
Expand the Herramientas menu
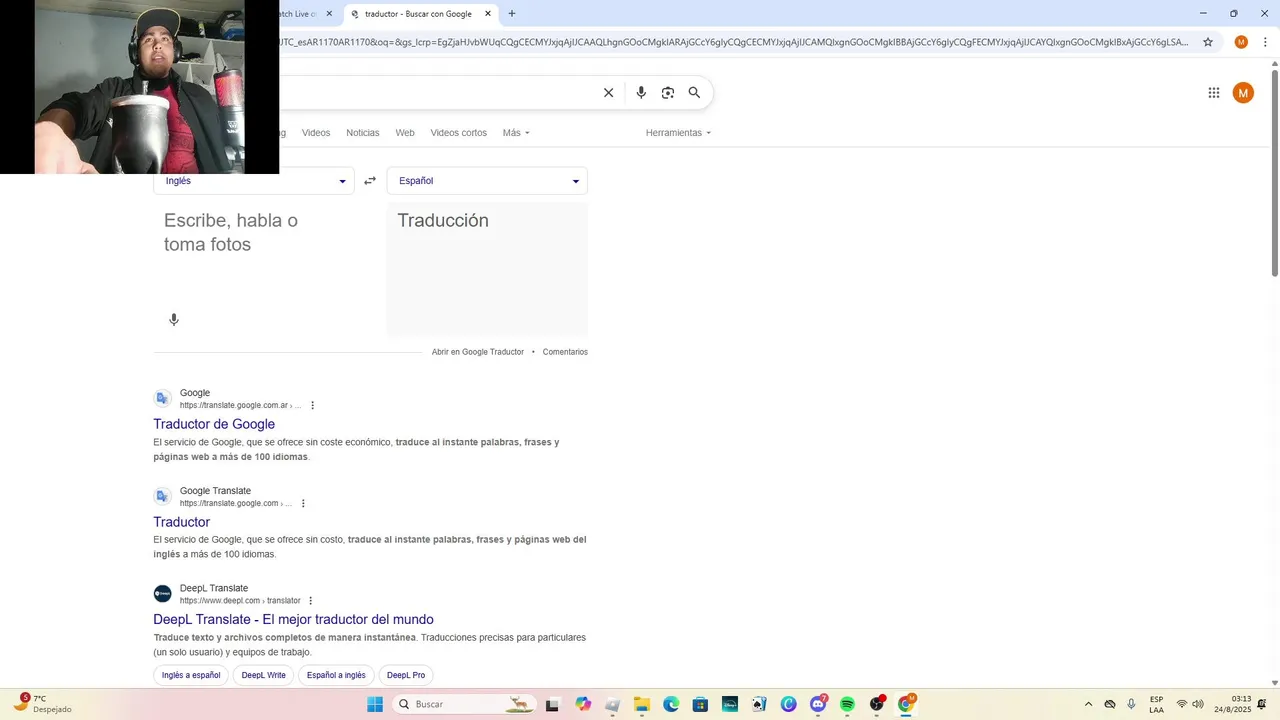678,133
